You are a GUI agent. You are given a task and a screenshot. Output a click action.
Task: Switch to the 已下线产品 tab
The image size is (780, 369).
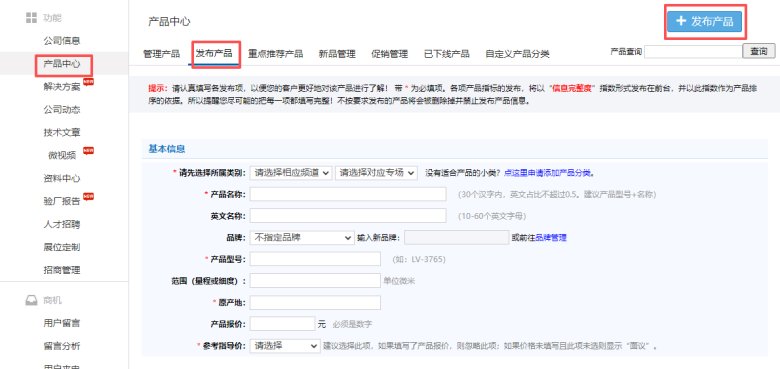447,54
